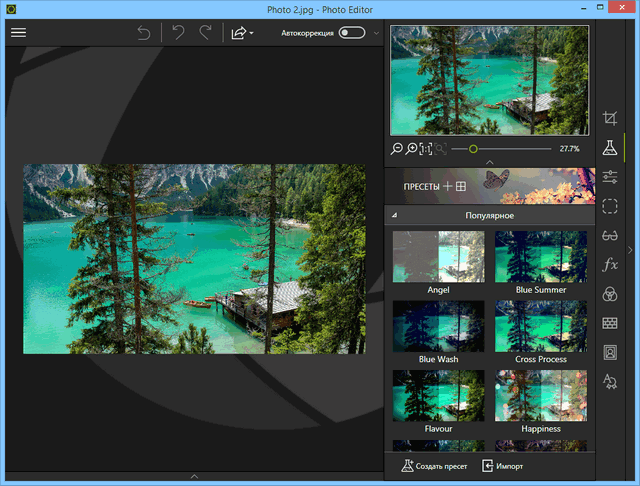Click the 1:1 actual size zoom button
Image resolution: width=640 pixels, height=486 pixels.
click(425, 148)
